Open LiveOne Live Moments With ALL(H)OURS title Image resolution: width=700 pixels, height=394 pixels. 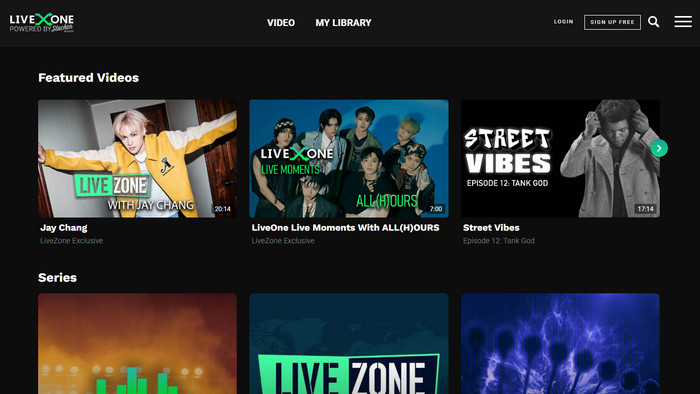[346, 228]
